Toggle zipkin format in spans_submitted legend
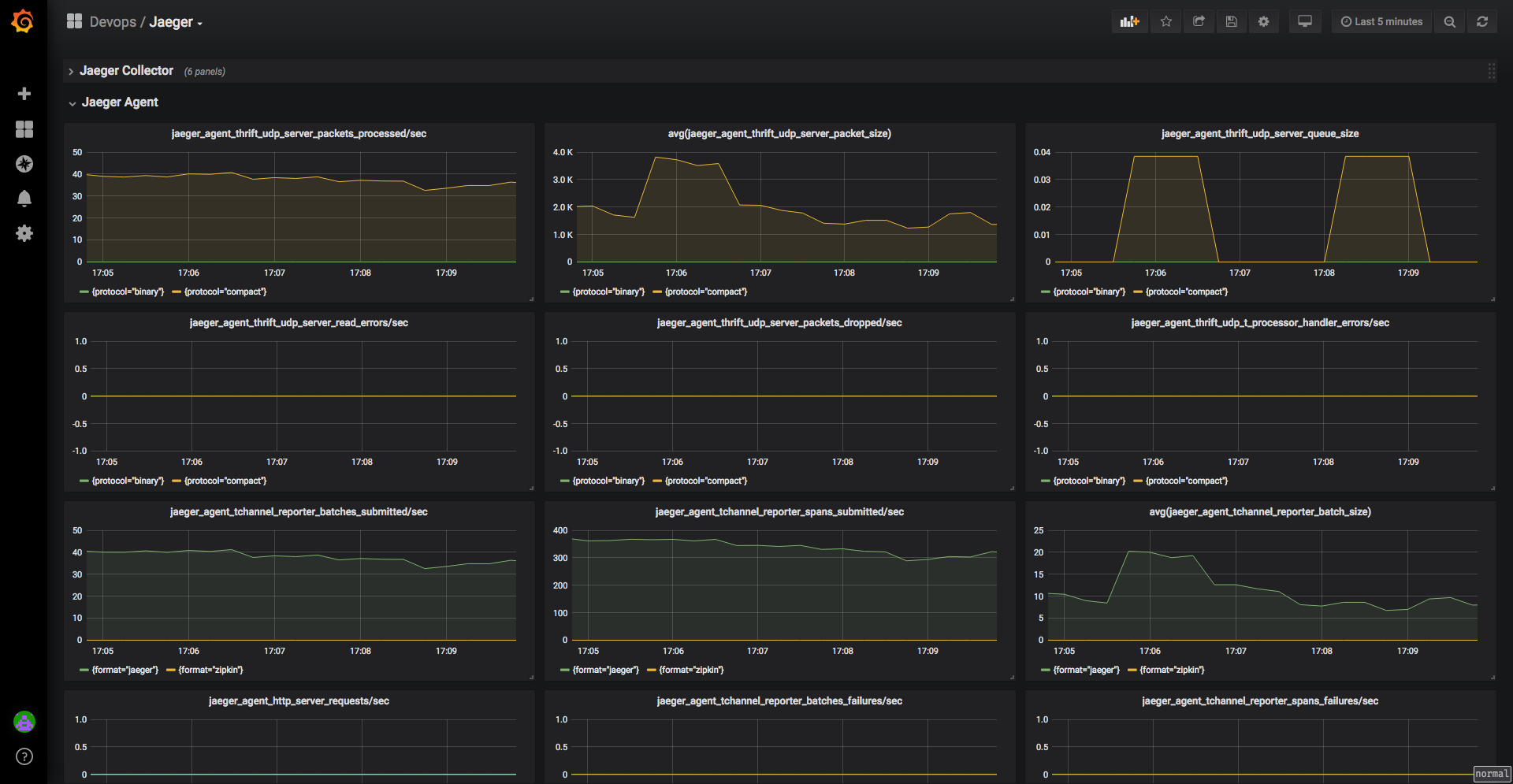This screenshot has width=1513, height=784. point(691,671)
